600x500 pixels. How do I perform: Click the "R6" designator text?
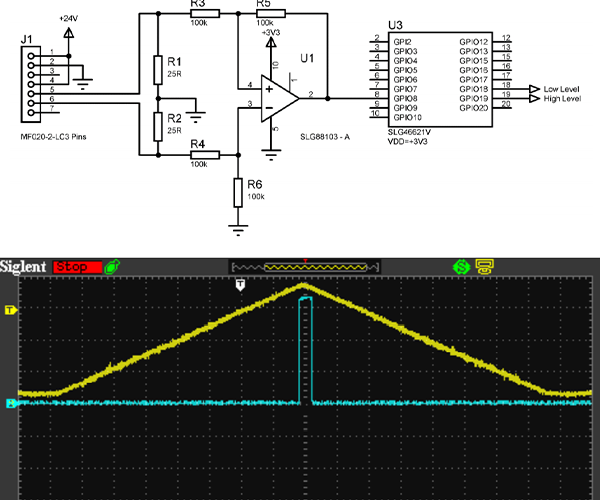[x=254, y=184]
